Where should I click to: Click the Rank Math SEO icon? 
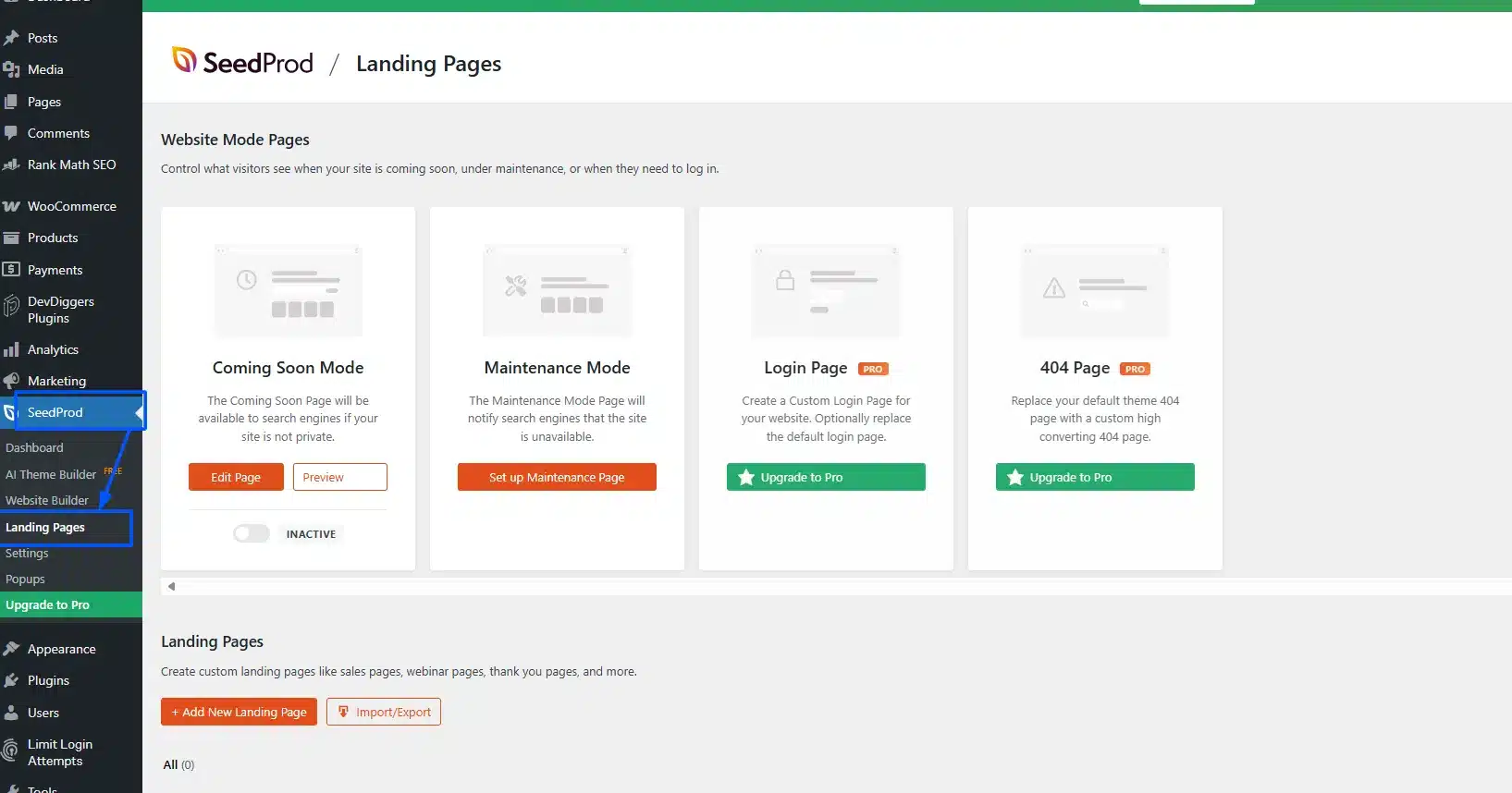(11, 165)
